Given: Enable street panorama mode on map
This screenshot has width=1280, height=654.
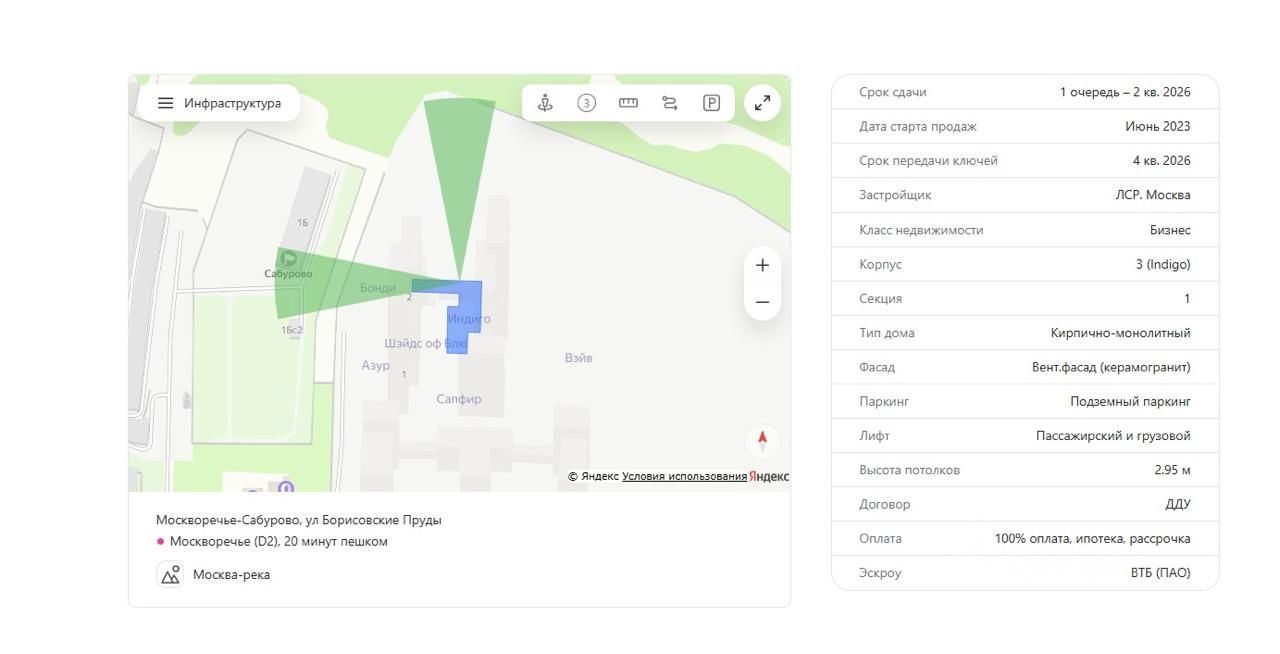Looking at the screenshot, I should (x=545, y=103).
